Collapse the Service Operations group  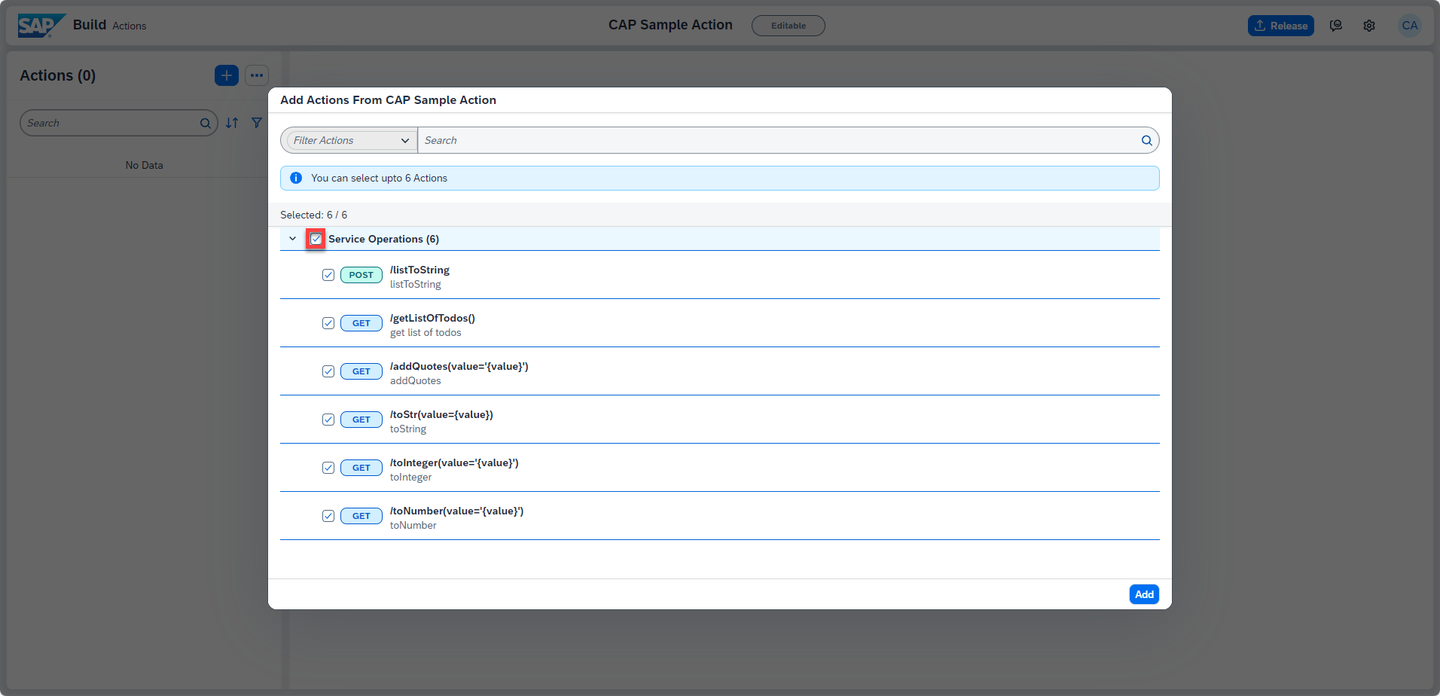tap(293, 239)
